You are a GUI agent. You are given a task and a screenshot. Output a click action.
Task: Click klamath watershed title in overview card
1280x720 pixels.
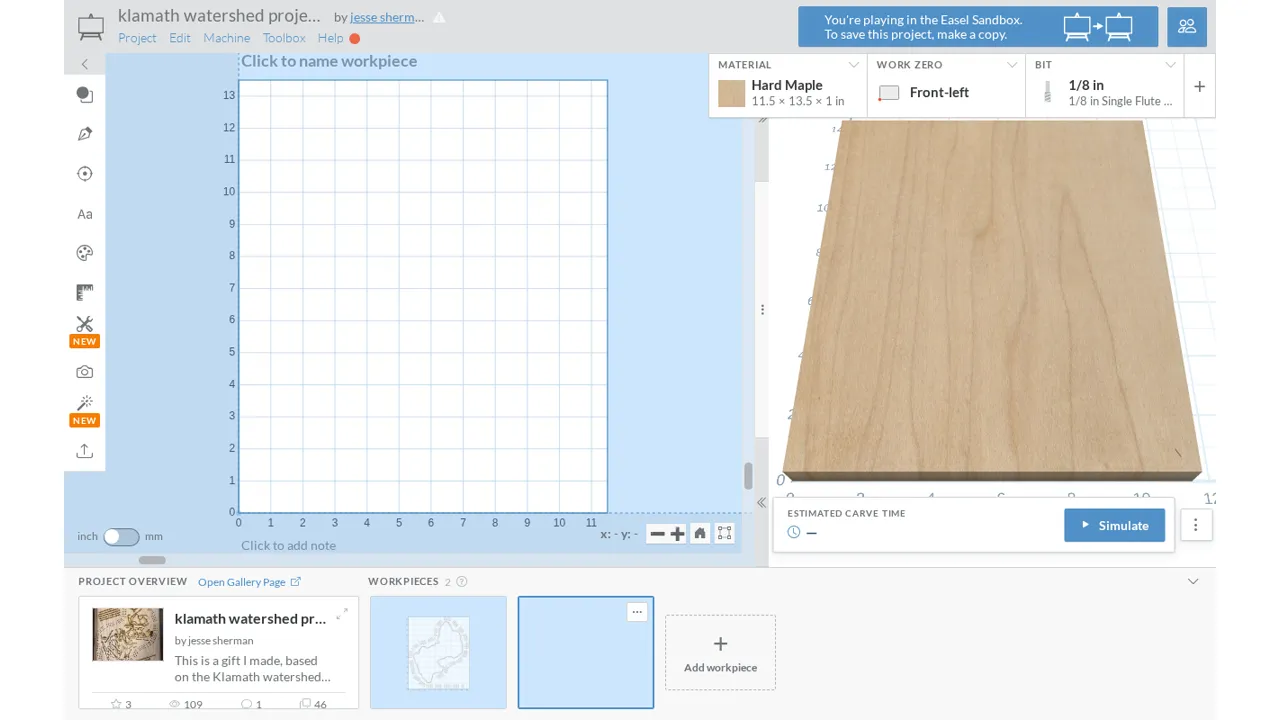(x=250, y=619)
